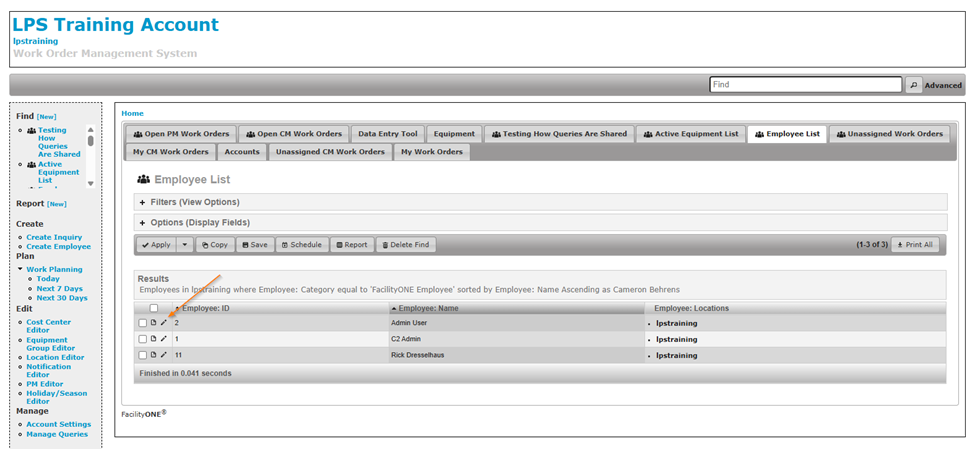975x449 pixels.
Task: Click the Report button in the toolbar
Action: [351, 244]
